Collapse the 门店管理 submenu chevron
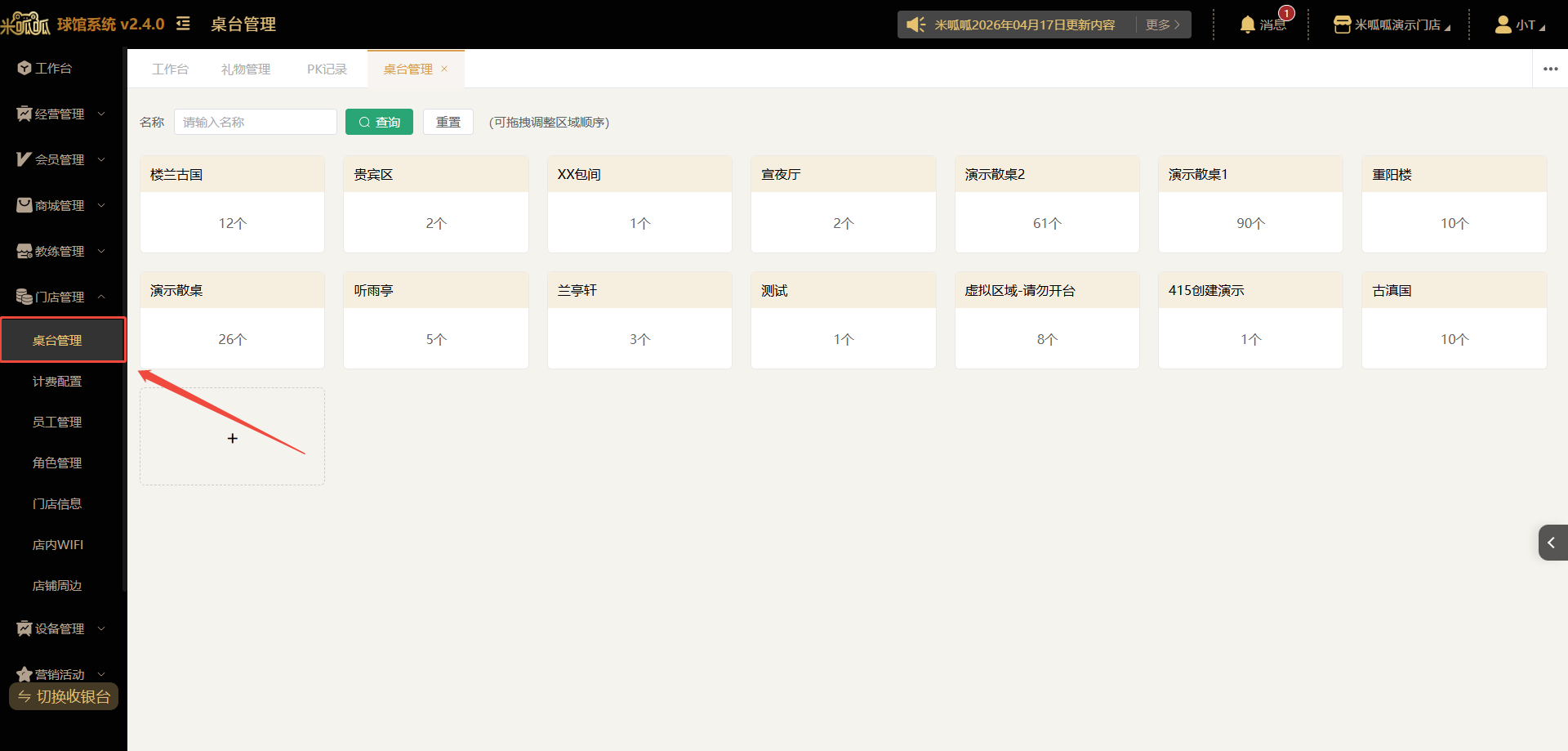 [x=101, y=297]
